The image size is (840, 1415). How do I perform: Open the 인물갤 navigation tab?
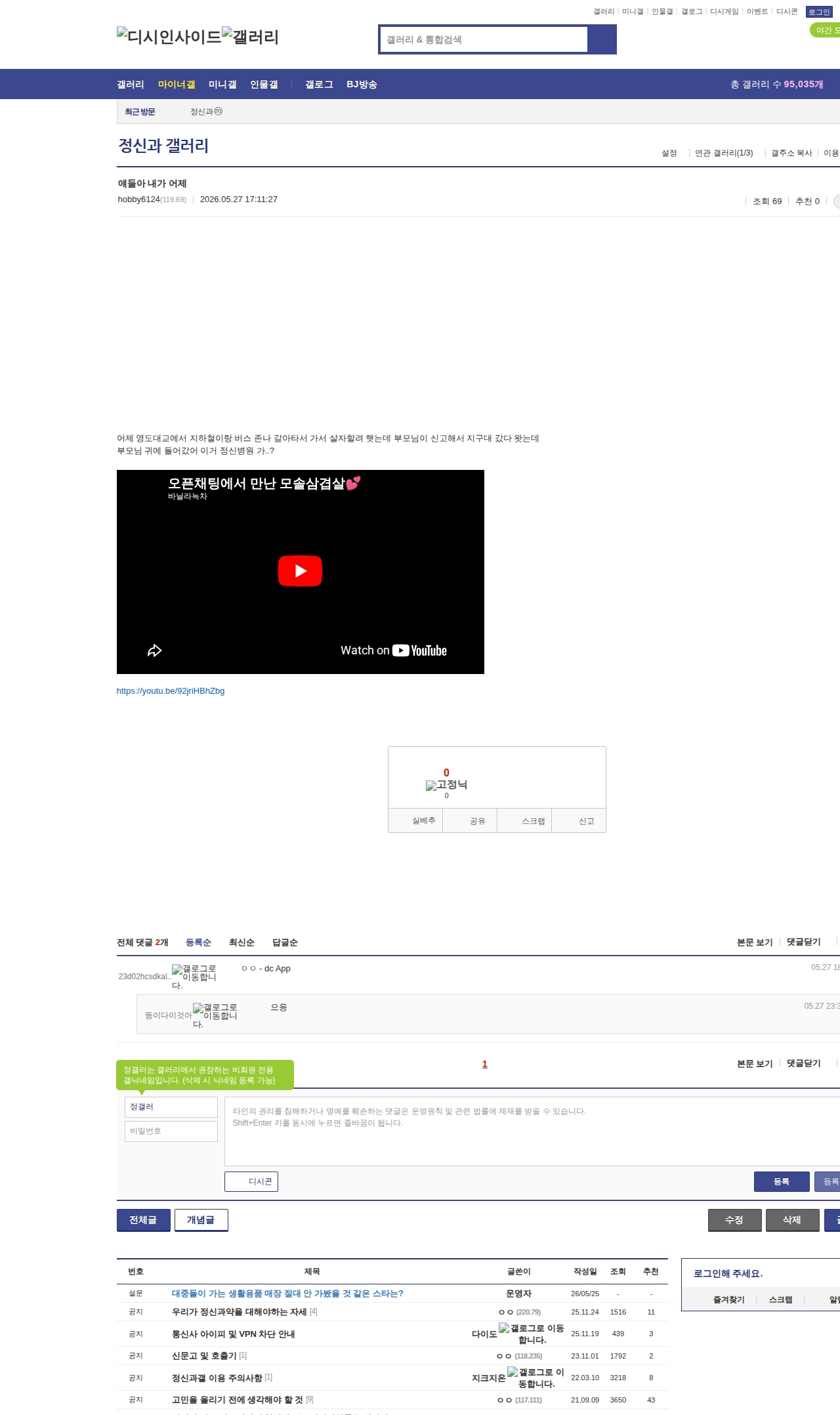(264, 84)
